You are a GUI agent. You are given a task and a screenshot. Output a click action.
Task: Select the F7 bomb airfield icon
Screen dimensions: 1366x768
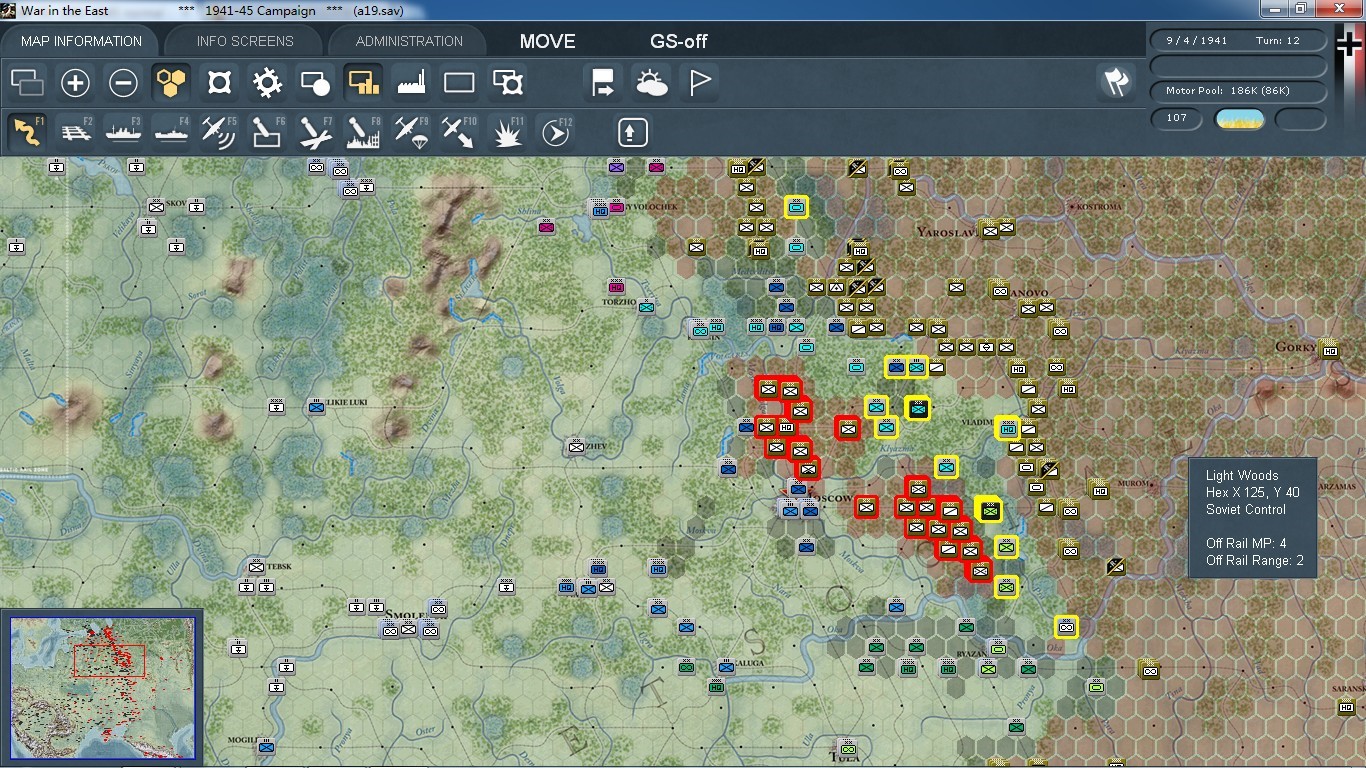point(315,132)
